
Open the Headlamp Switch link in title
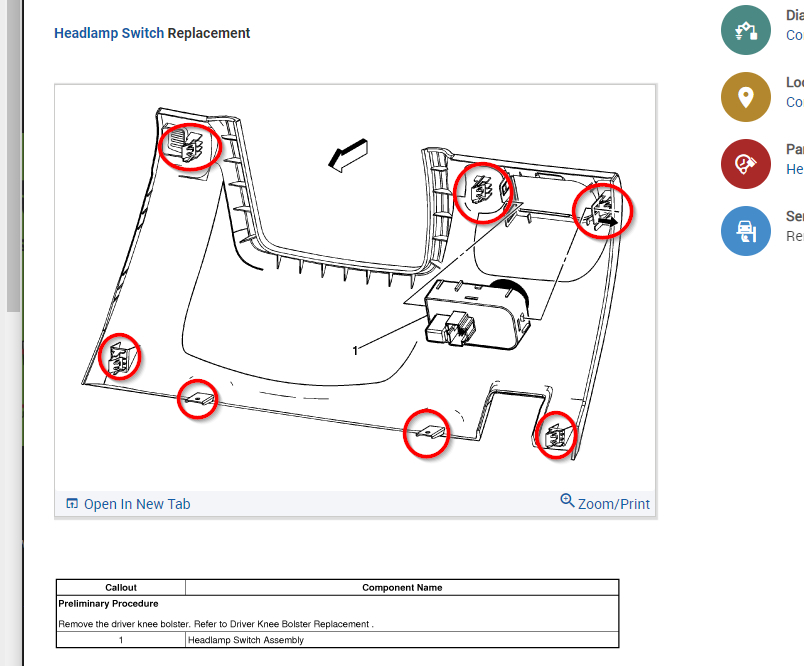[x=109, y=33]
